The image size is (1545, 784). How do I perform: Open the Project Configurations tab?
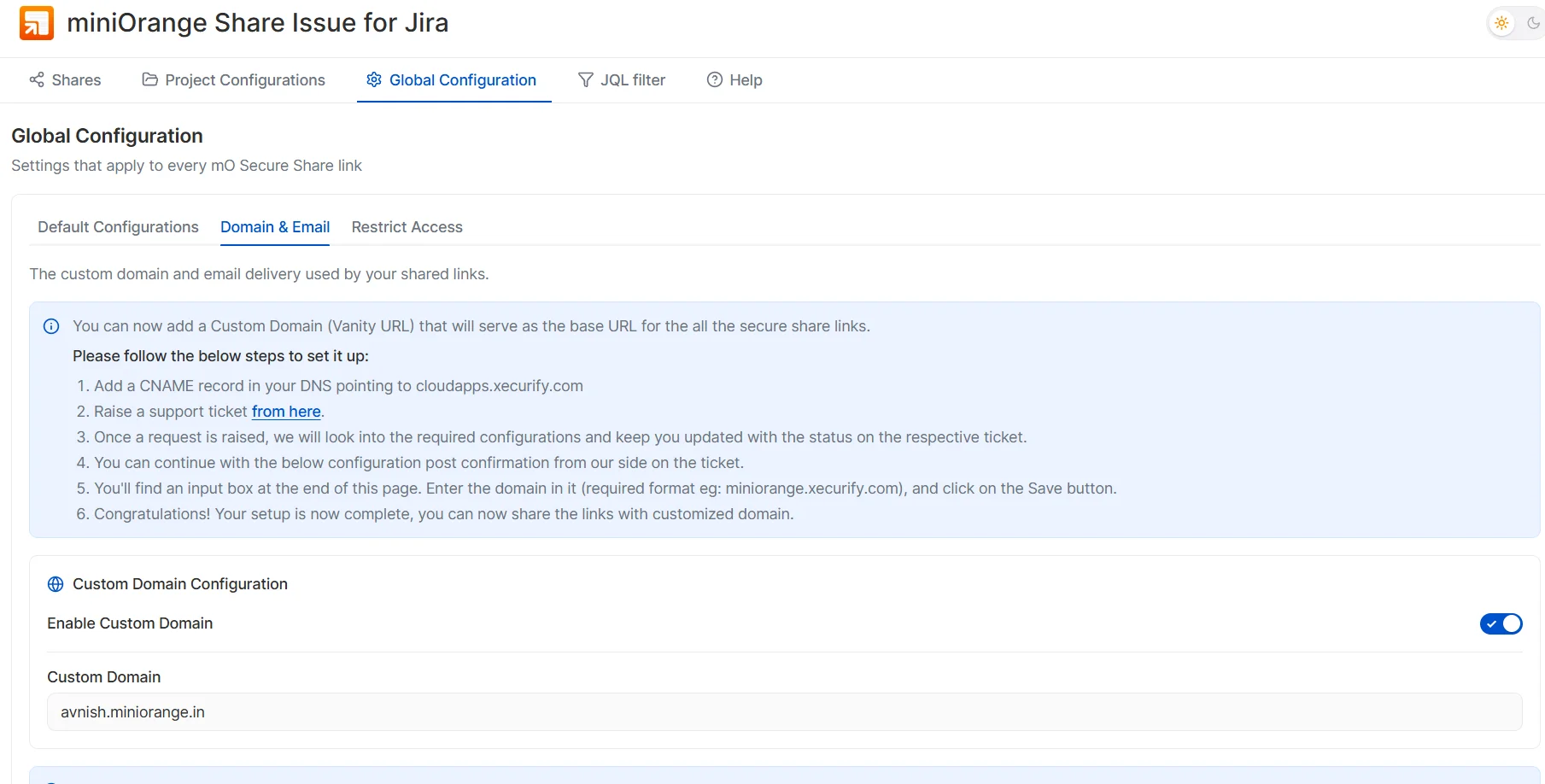[233, 80]
